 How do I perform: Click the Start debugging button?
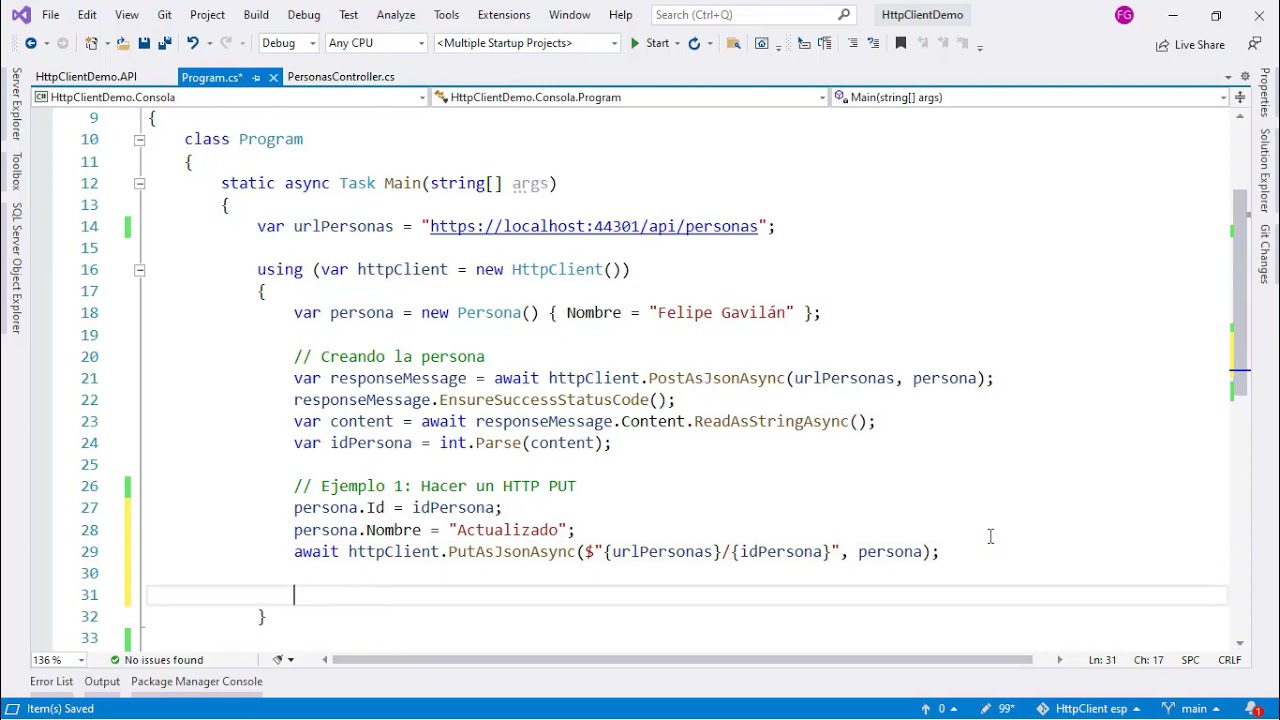click(x=649, y=43)
